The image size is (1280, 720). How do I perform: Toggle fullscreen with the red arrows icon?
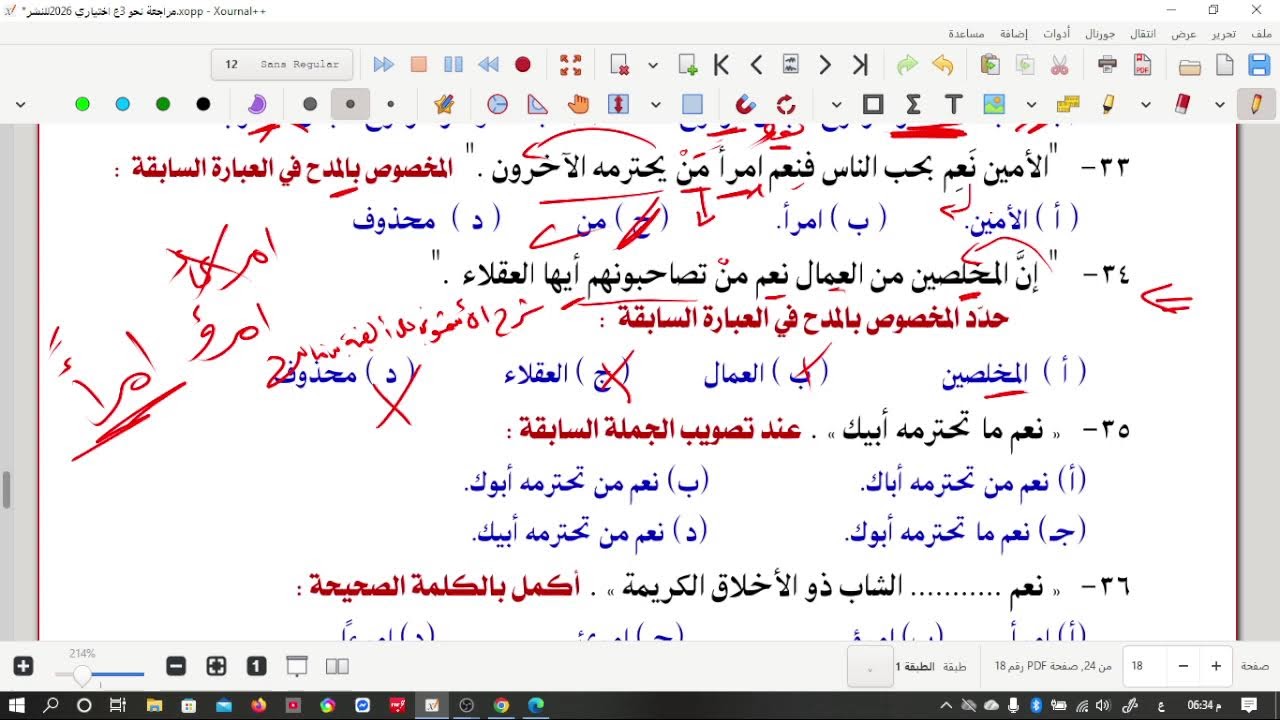click(x=571, y=66)
